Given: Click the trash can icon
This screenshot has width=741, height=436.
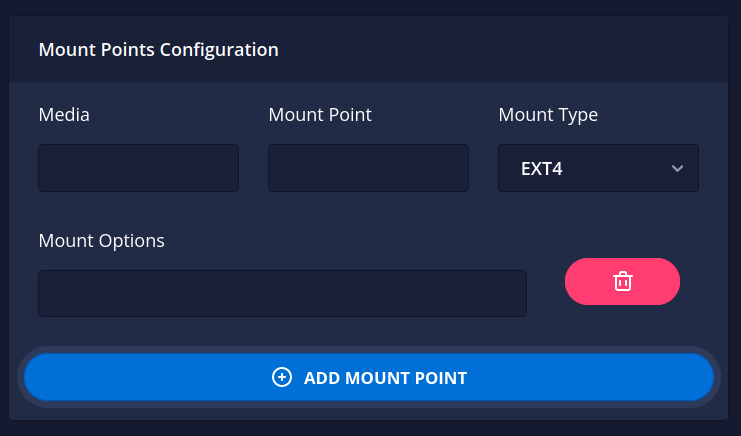Looking at the screenshot, I should 622,282.
